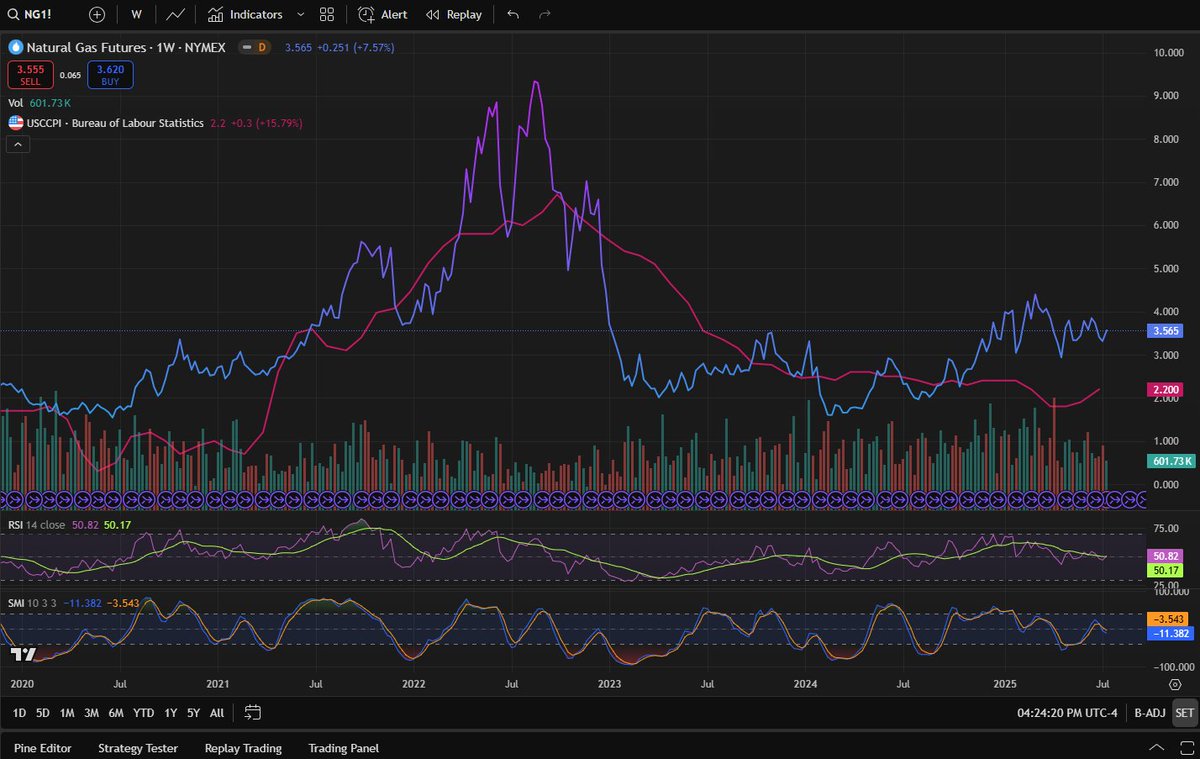Click the 3.565 price label on axis

click(1168, 331)
